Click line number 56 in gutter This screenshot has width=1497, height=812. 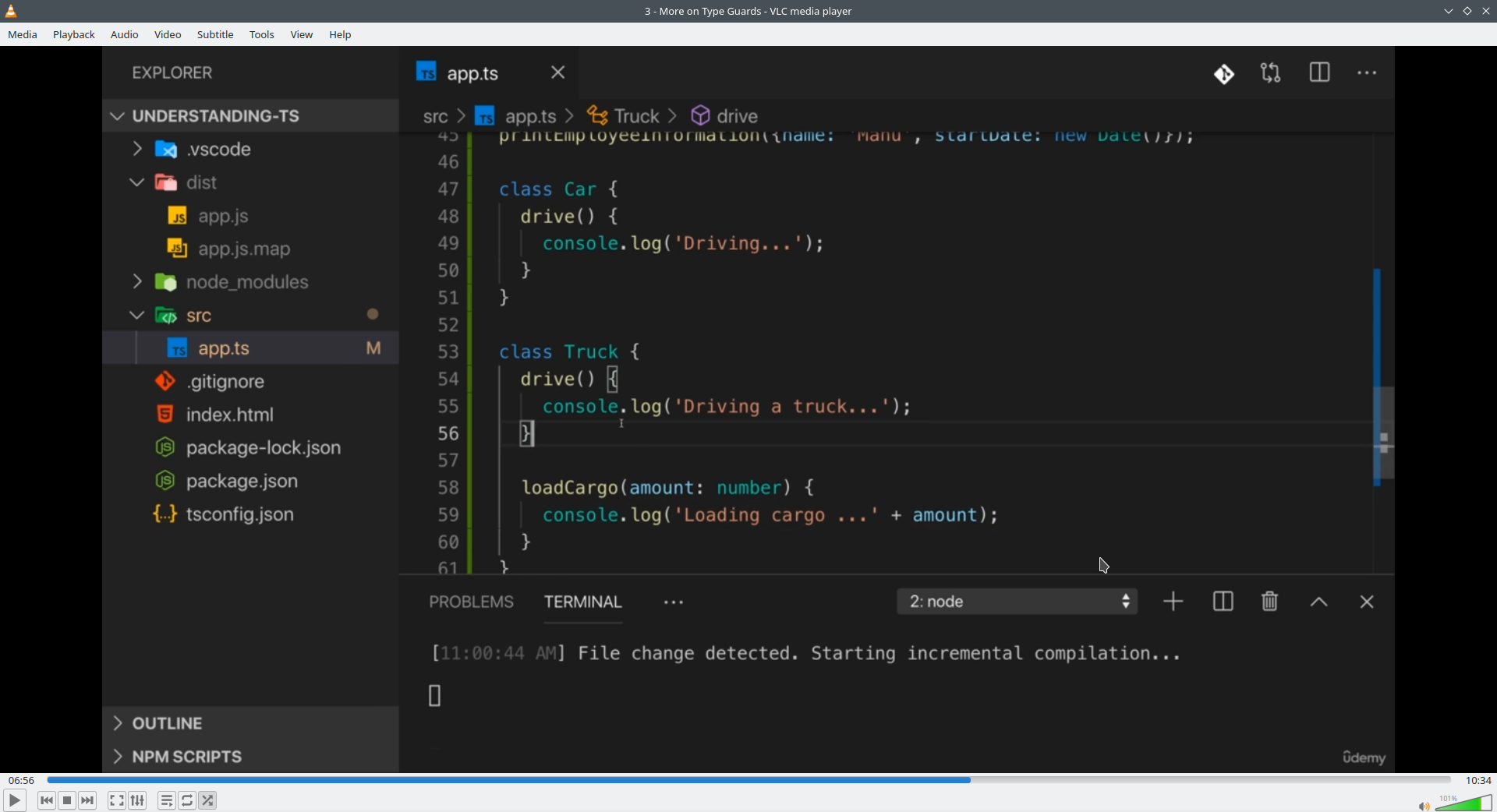(448, 434)
